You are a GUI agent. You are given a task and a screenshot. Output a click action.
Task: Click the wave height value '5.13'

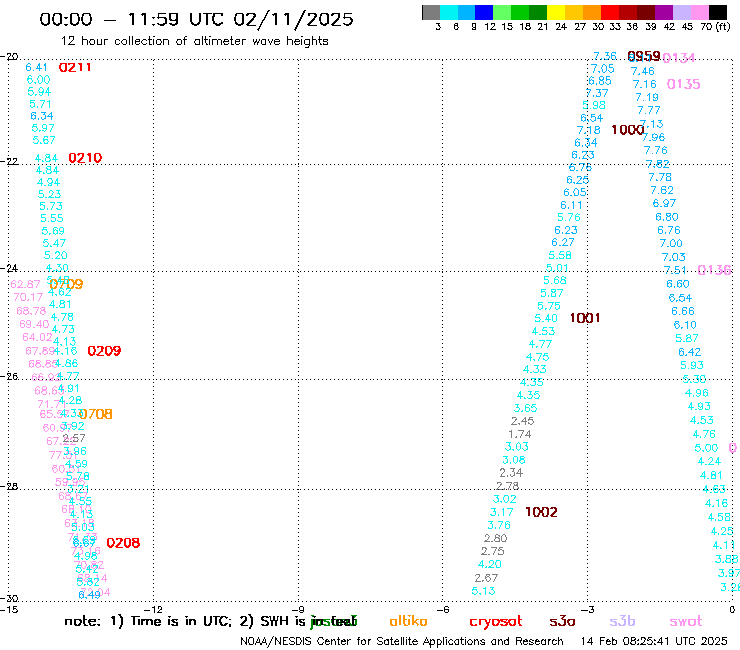(x=484, y=591)
